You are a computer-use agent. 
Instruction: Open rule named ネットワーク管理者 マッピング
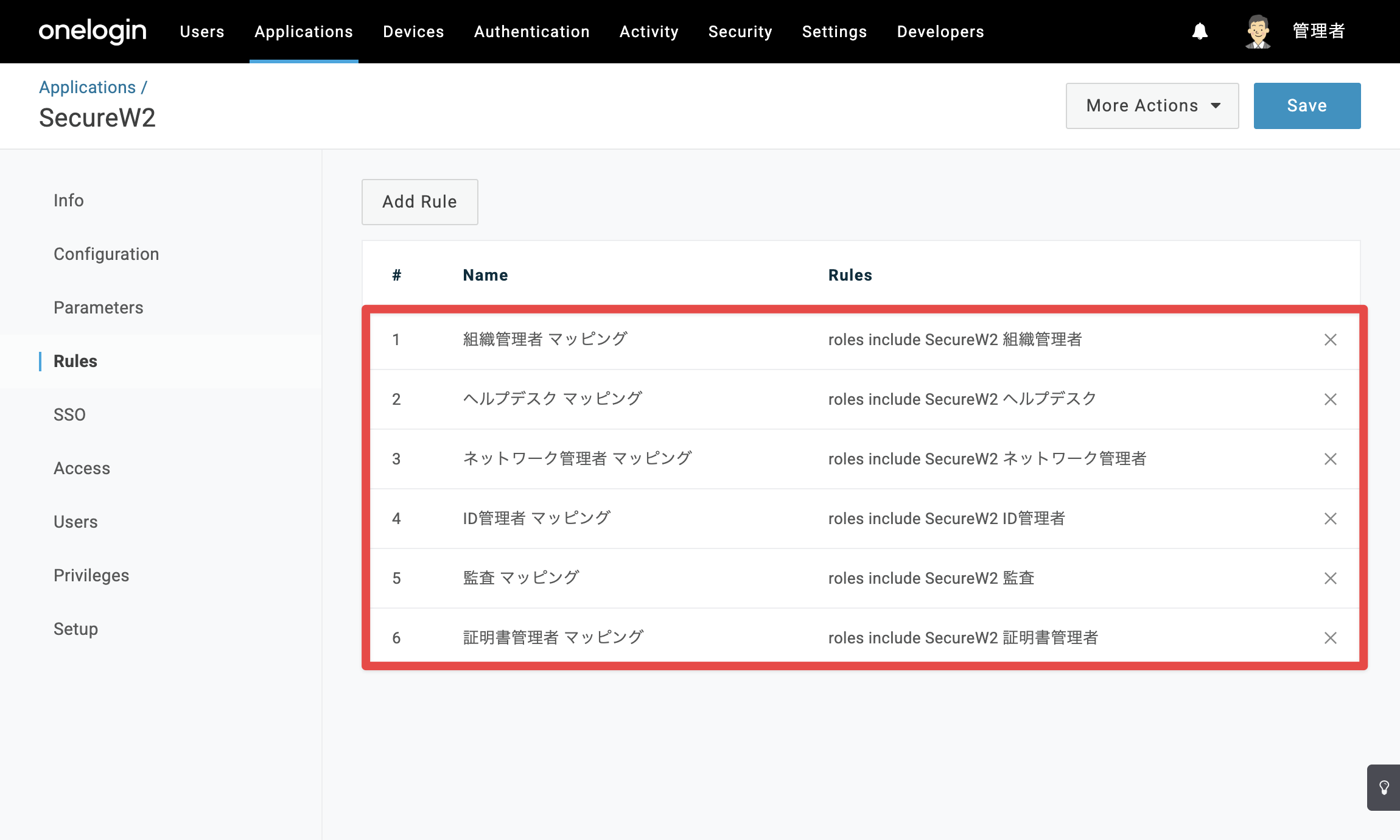tap(577, 459)
